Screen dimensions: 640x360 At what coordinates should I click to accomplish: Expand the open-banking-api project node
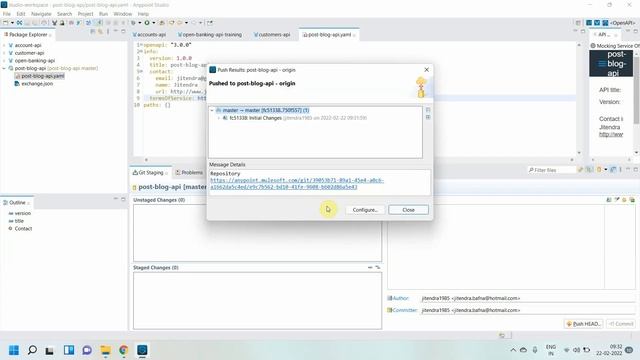4,60
